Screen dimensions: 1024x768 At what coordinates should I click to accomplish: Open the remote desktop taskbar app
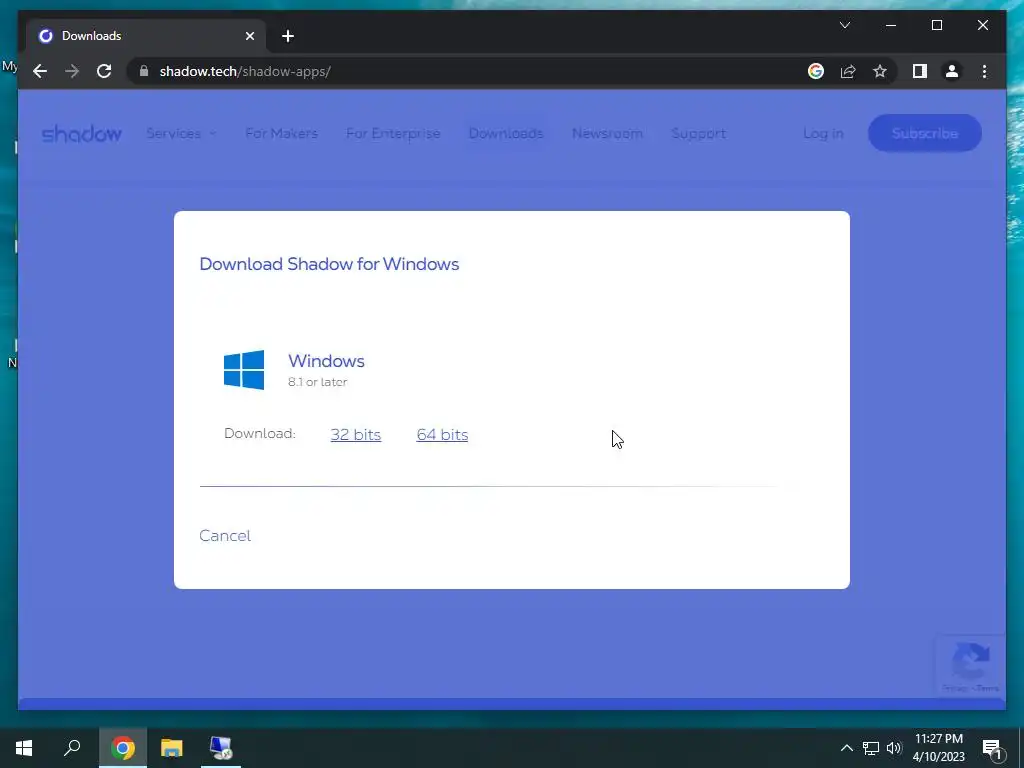pyautogui.click(x=221, y=748)
